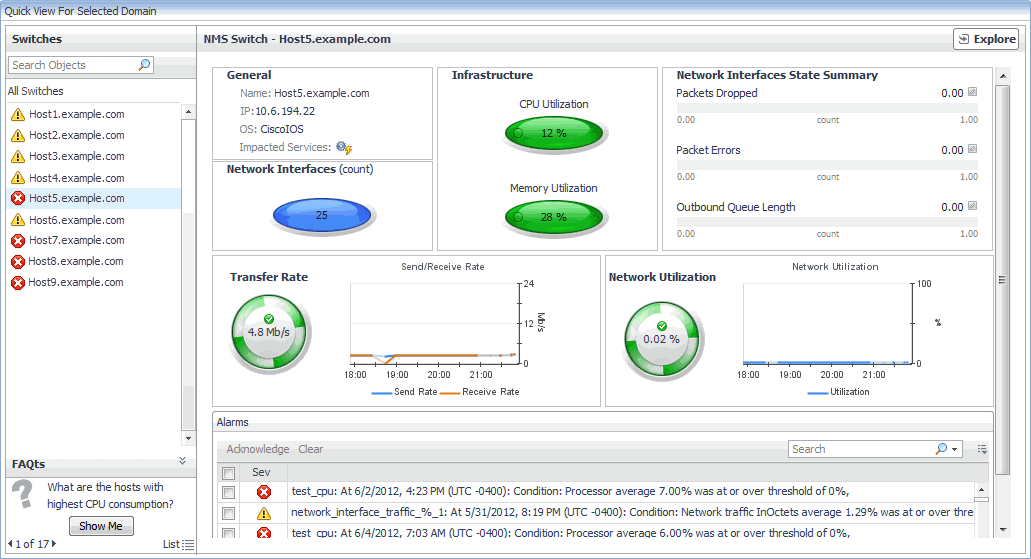The height and width of the screenshot is (559, 1031).
Task: Check the select-all alarms header checkbox
Action: (228, 473)
